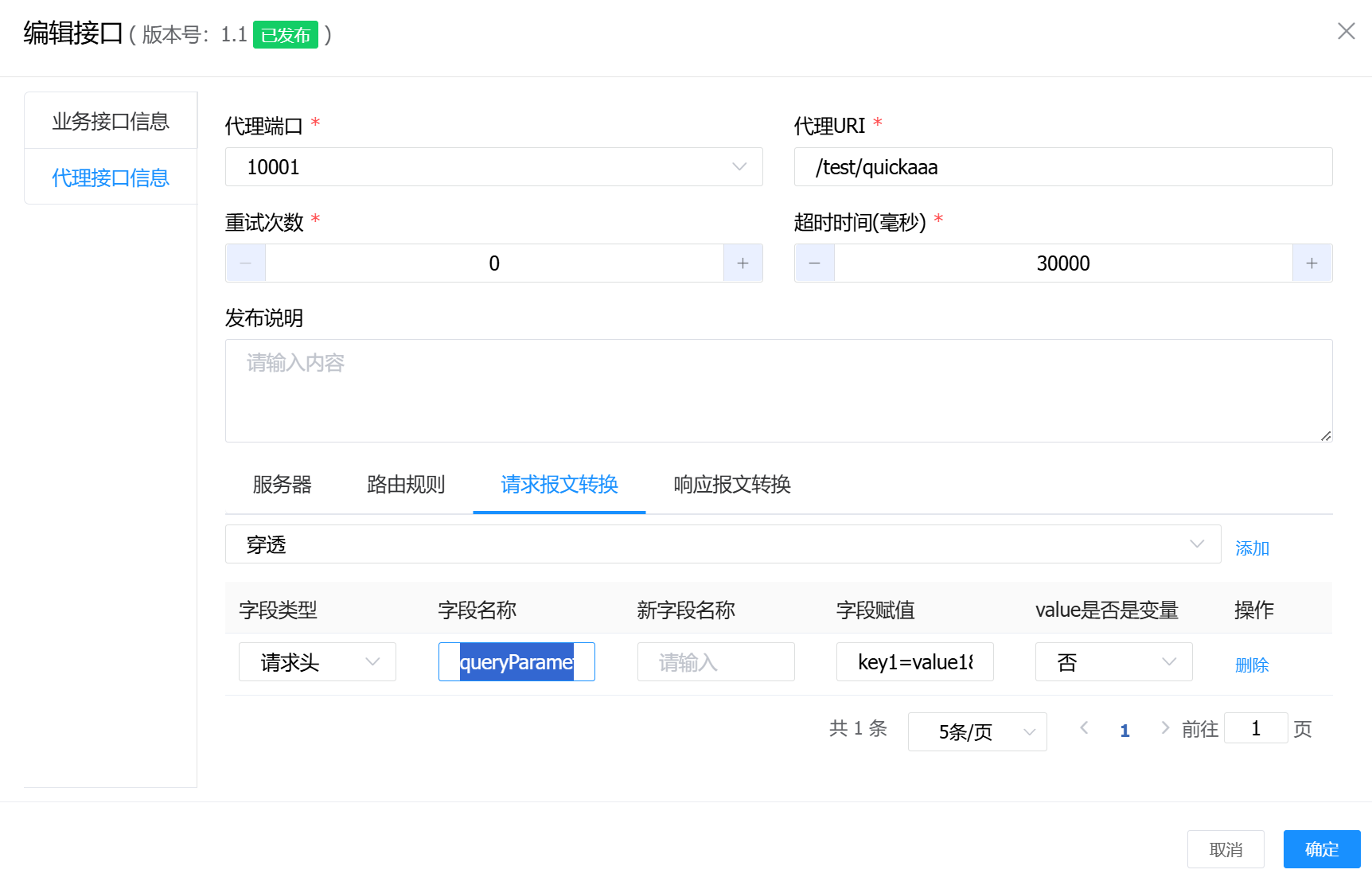Screen dimensions: 1372x889
Task: Decrease the retry count with minus button
Action: [246, 263]
